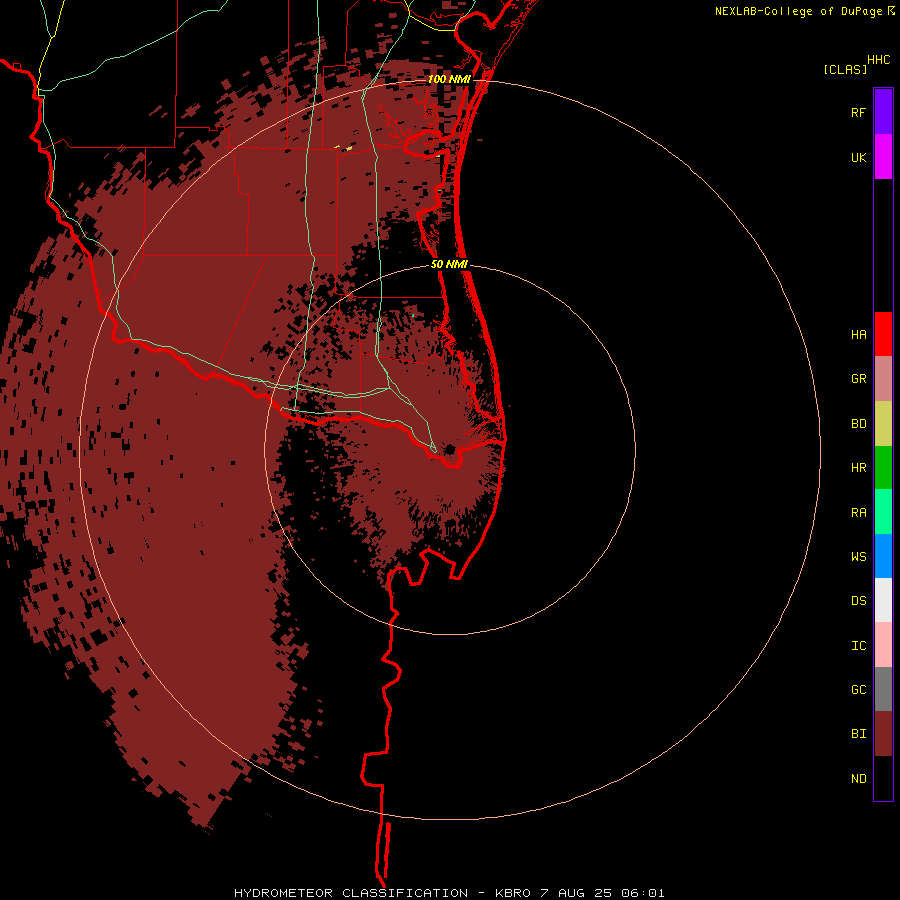Click the RF purple legend swatch
Image resolution: width=900 pixels, height=900 pixels.
coord(883,112)
